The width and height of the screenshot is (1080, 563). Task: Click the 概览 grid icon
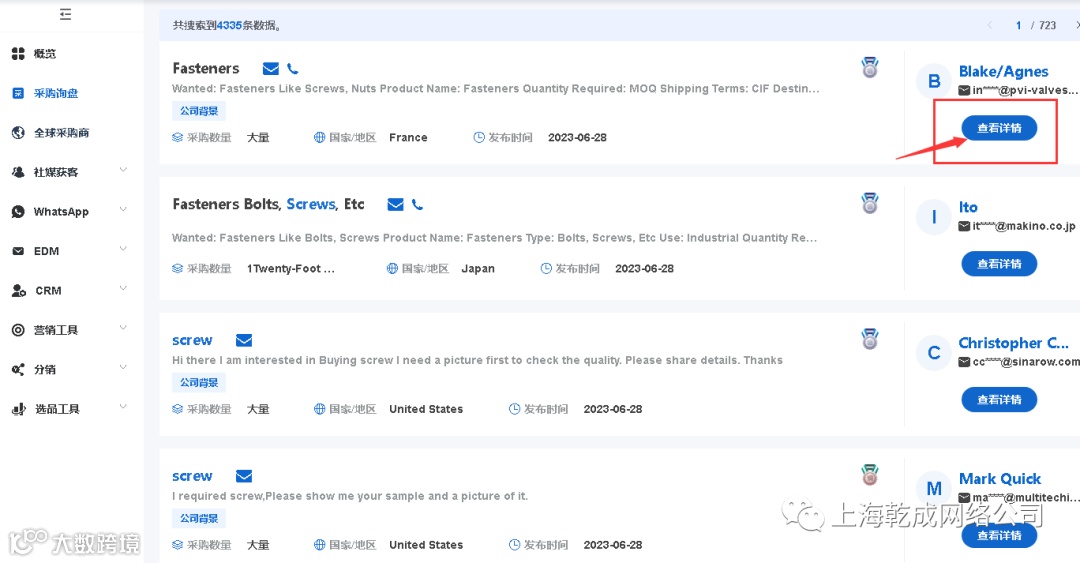click(19, 54)
